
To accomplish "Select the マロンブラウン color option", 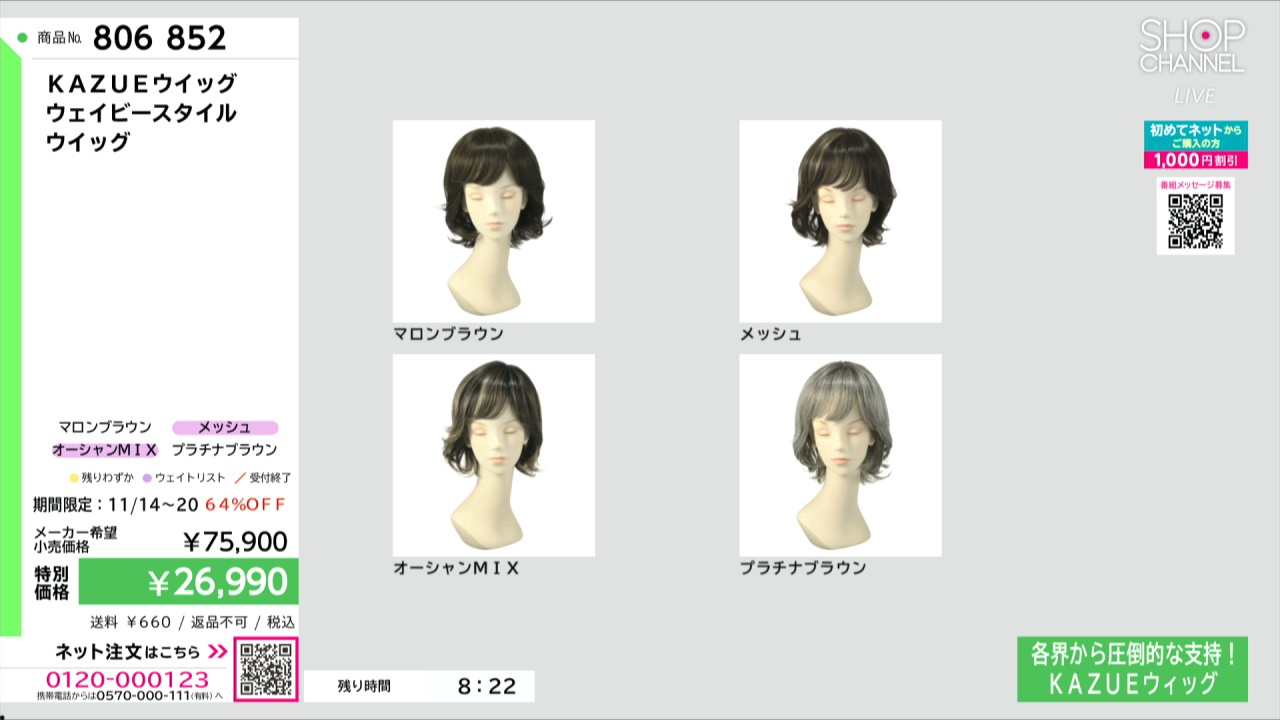I will point(105,427).
